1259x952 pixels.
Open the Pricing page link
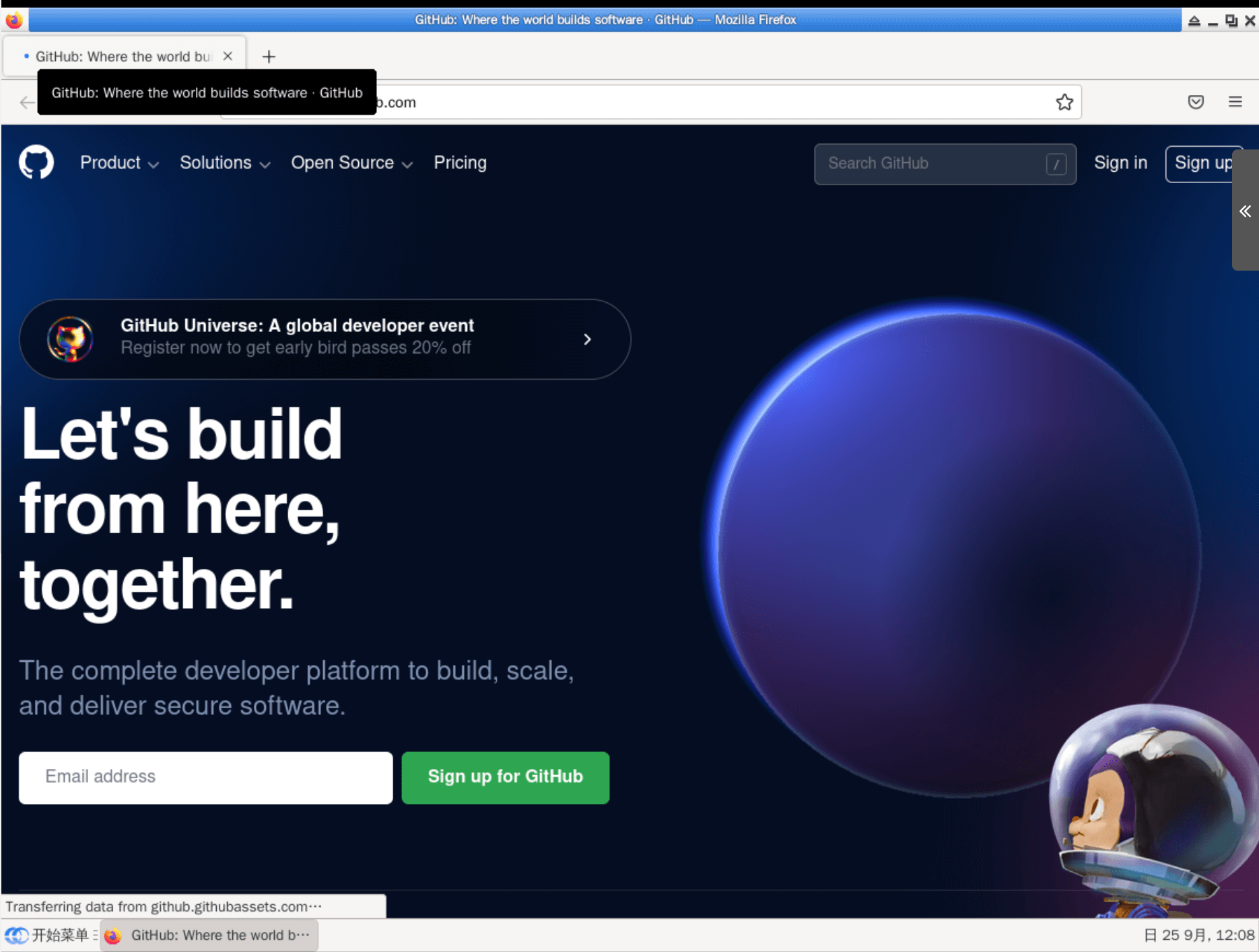click(460, 163)
